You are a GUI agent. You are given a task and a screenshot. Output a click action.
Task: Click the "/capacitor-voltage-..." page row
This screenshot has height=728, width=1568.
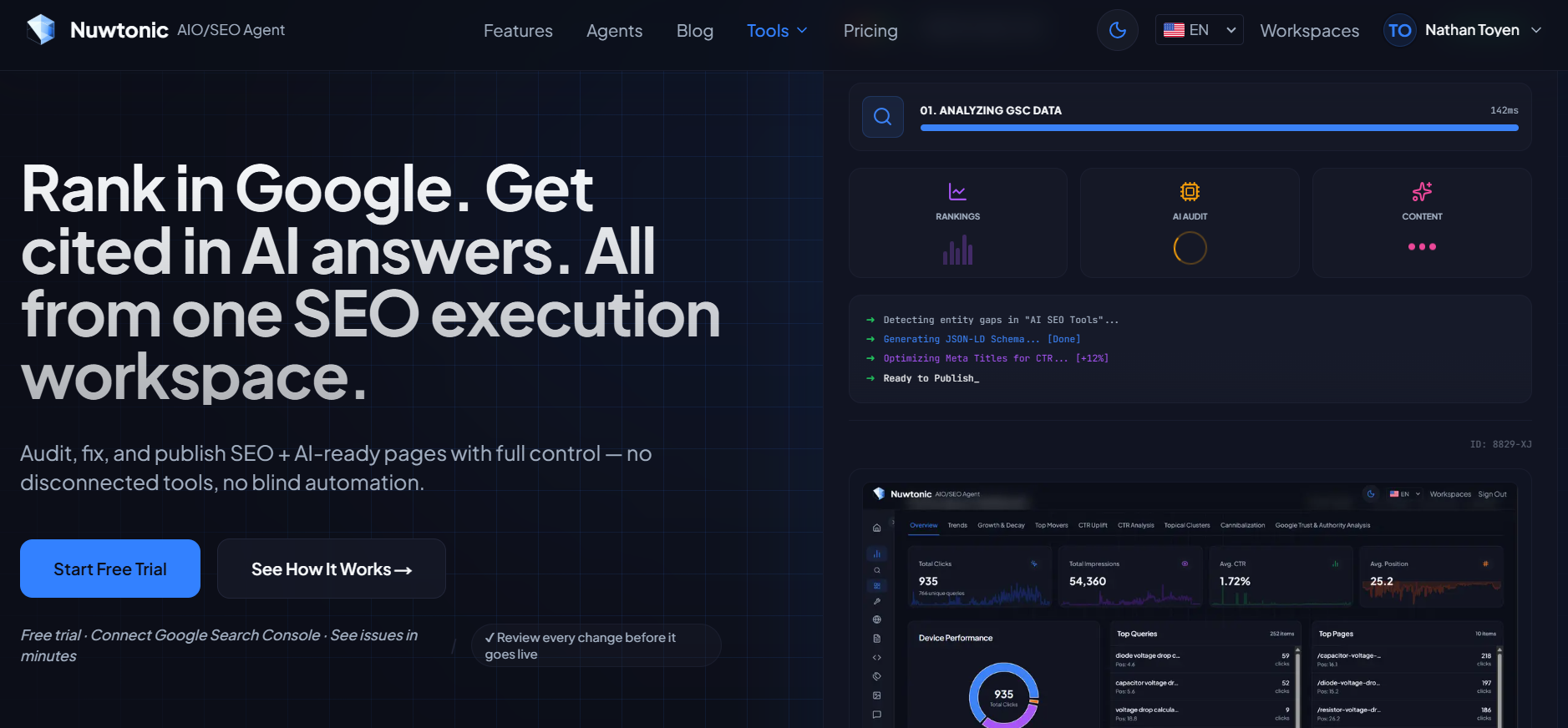[1403, 660]
